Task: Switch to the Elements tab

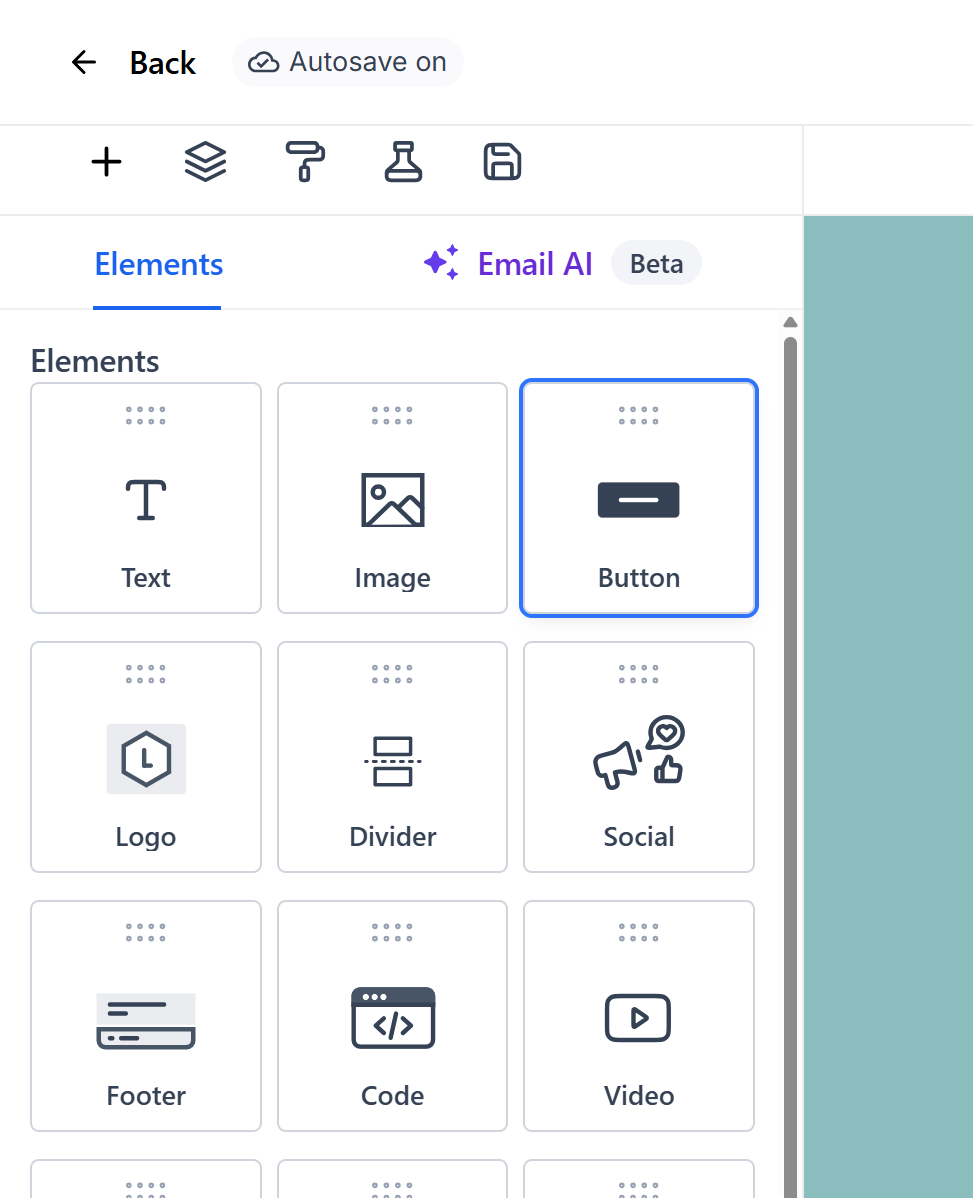Action: [158, 263]
